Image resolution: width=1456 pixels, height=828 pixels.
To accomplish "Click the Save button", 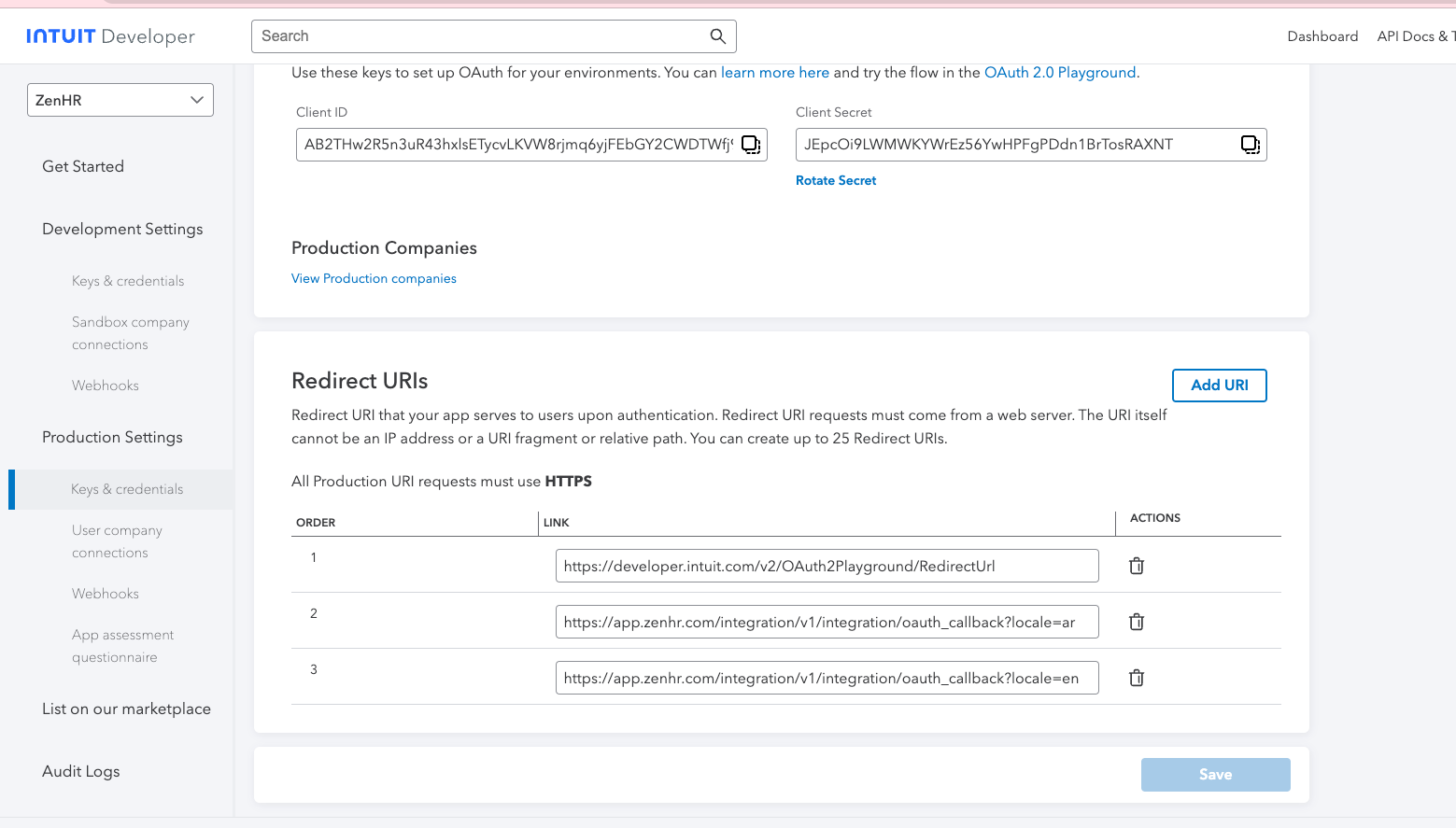I will pyautogui.click(x=1216, y=775).
